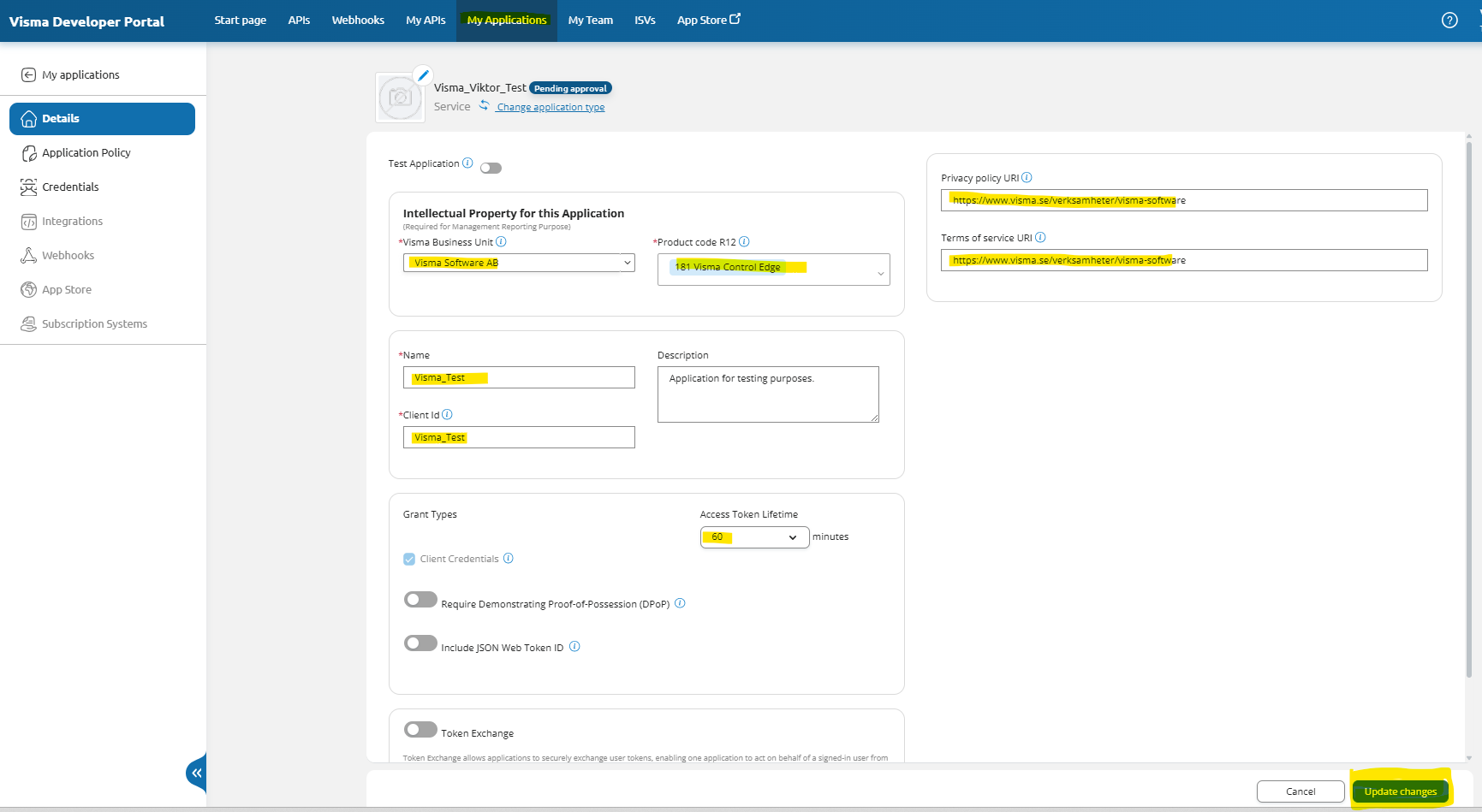Toggle the Test Application switch
This screenshot has height=812, width=1482.
pos(491,168)
